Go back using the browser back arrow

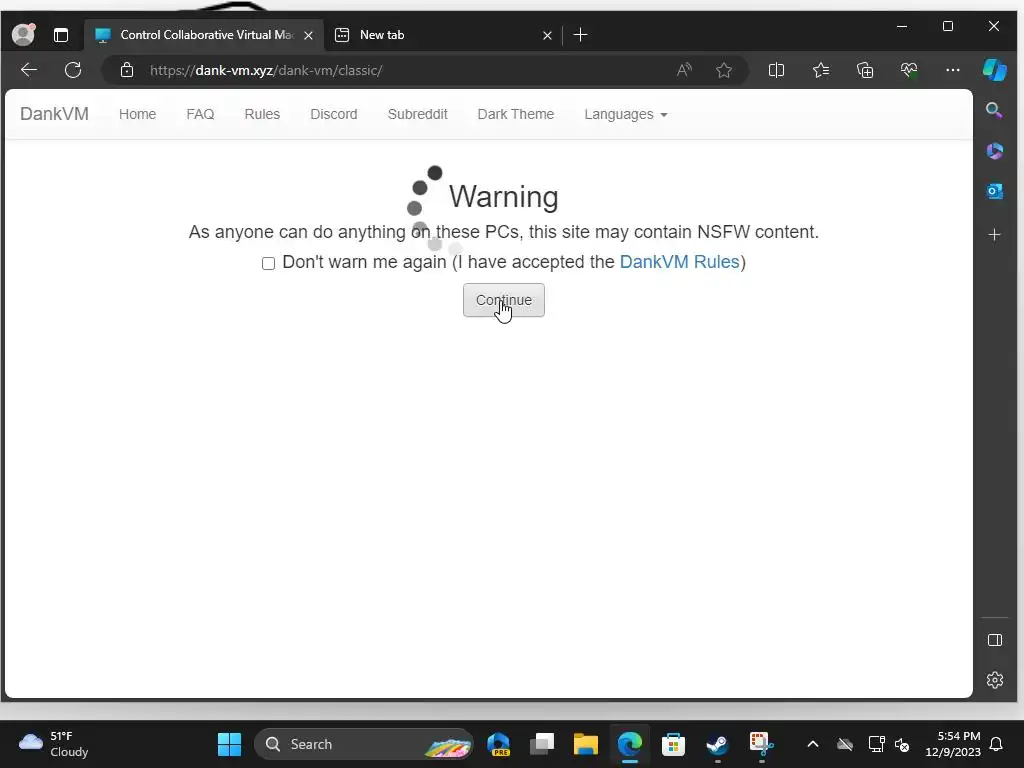tap(29, 70)
